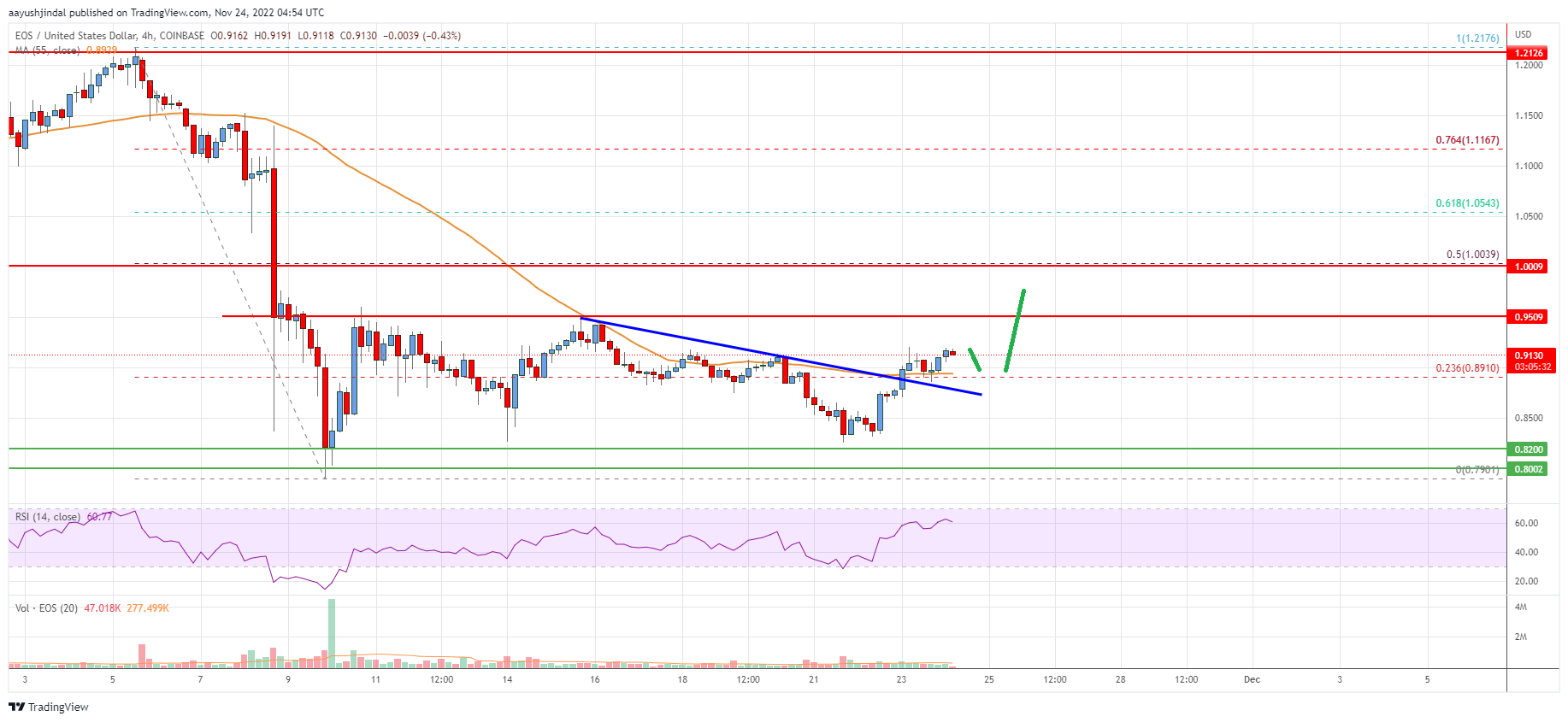Click the Fib level label 0.618(1.0543)

(x=1467, y=203)
